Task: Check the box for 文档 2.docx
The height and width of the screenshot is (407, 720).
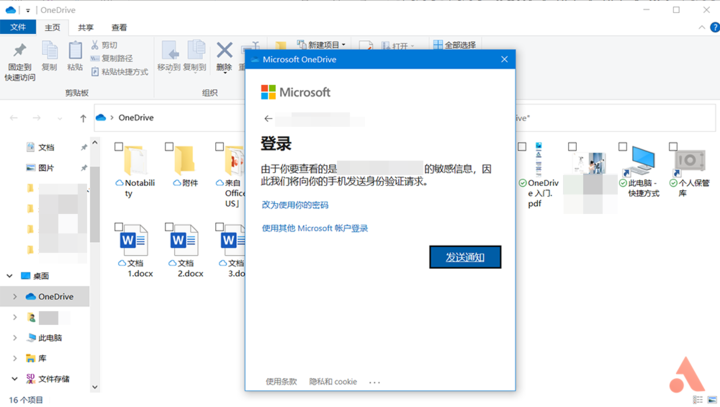Action: click(169, 227)
